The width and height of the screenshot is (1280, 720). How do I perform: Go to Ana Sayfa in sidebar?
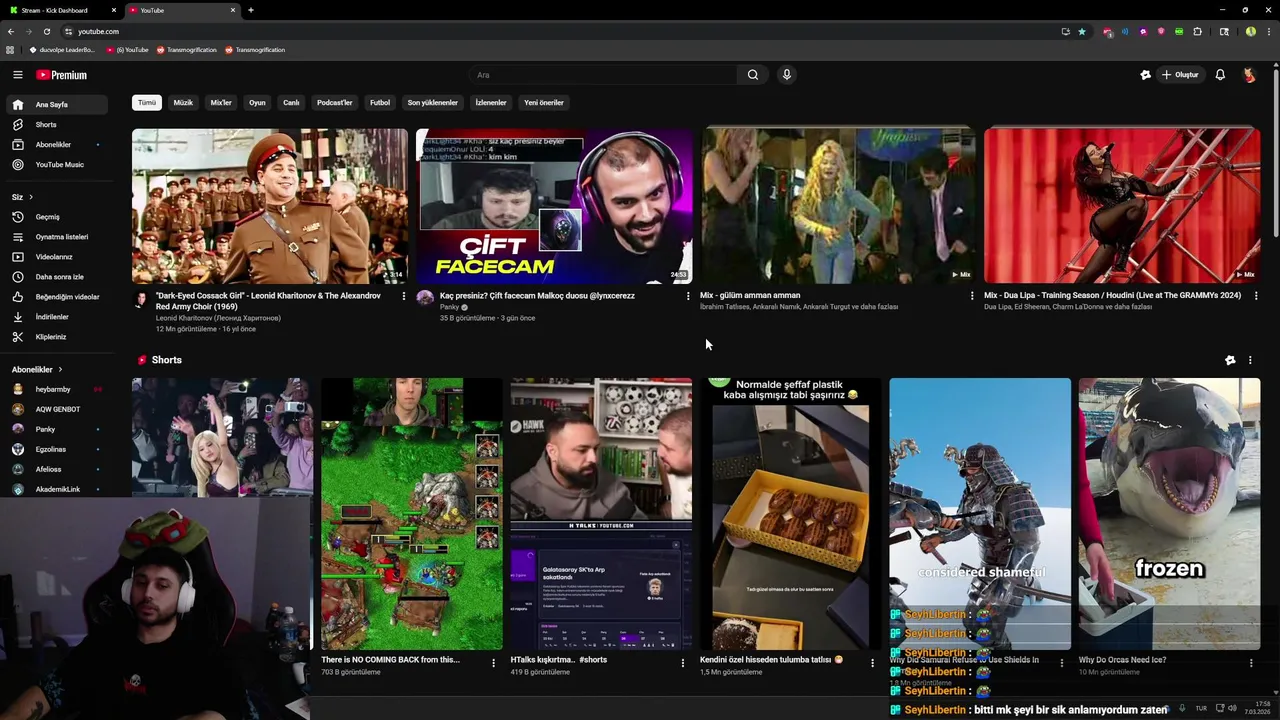[55, 104]
